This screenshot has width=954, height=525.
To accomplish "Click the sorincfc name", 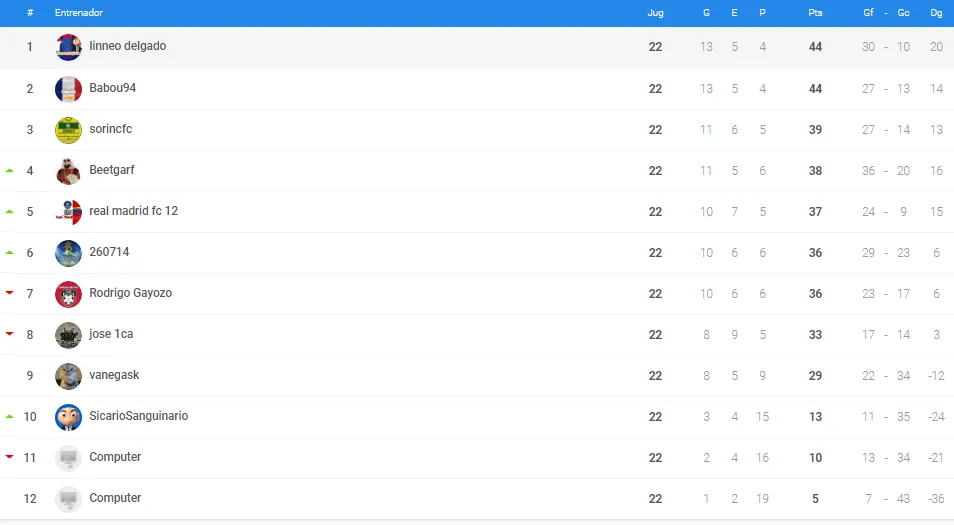I will pos(111,129).
